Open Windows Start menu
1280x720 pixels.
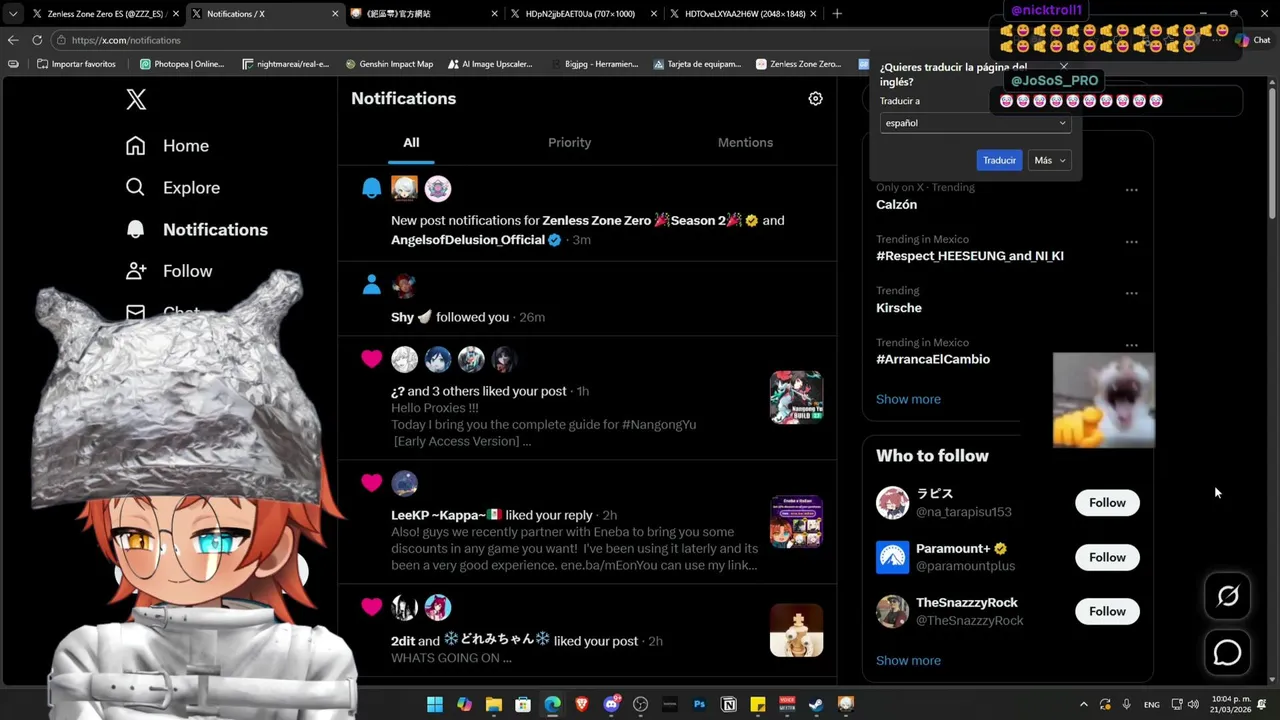pyautogui.click(x=435, y=704)
